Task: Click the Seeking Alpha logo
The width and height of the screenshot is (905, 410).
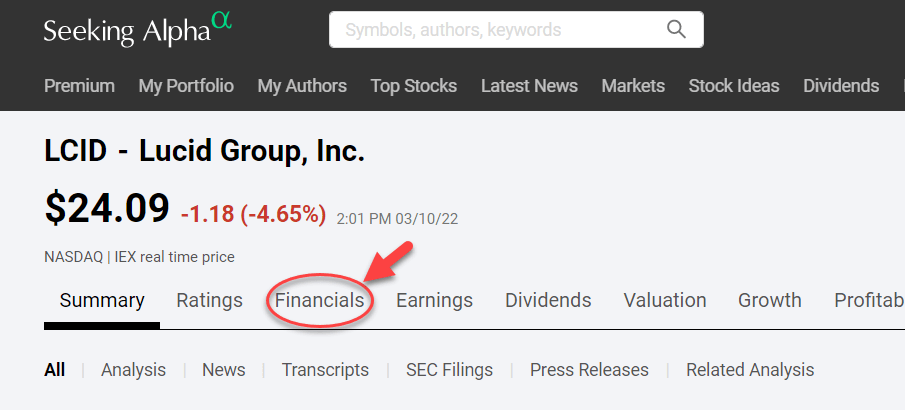Action: point(137,29)
